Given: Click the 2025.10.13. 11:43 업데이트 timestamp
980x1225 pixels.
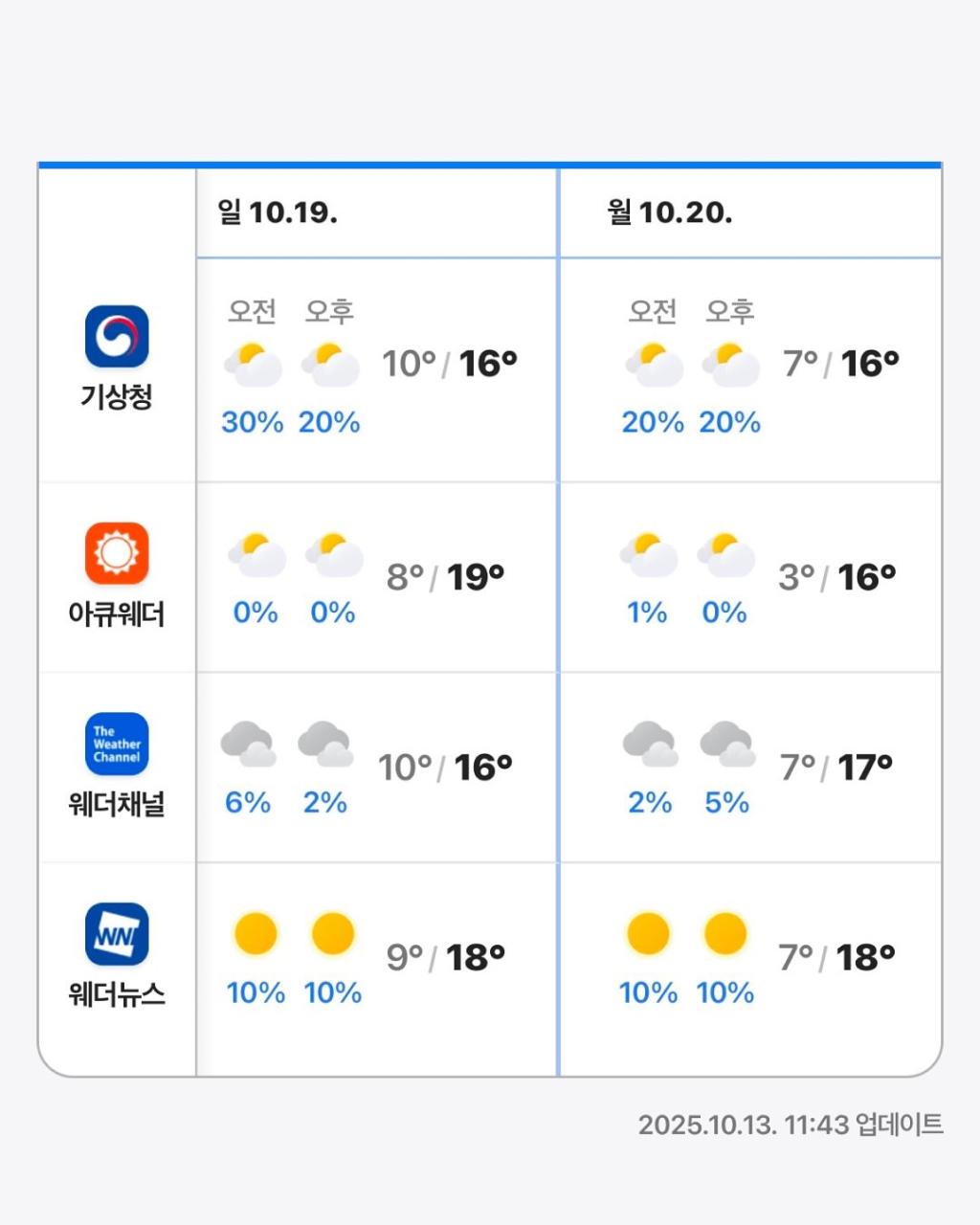Looking at the screenshot, I should pyautogui.click(x=791, y=1125).
